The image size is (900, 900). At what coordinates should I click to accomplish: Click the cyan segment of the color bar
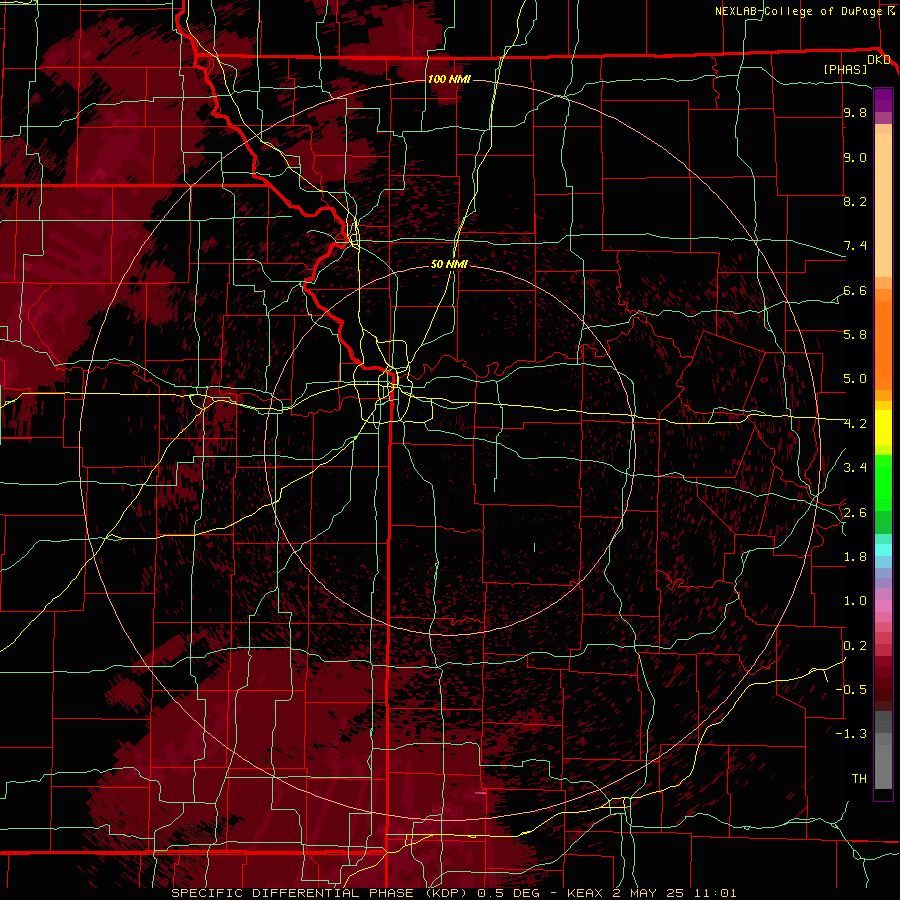click(883, 549)
